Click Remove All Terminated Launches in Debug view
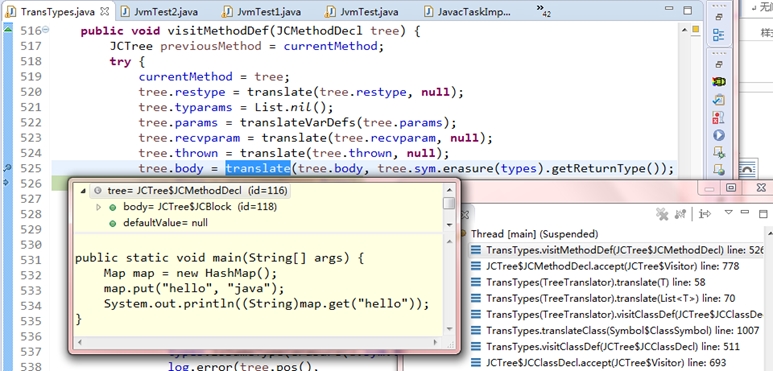 [x=662, y=214]
